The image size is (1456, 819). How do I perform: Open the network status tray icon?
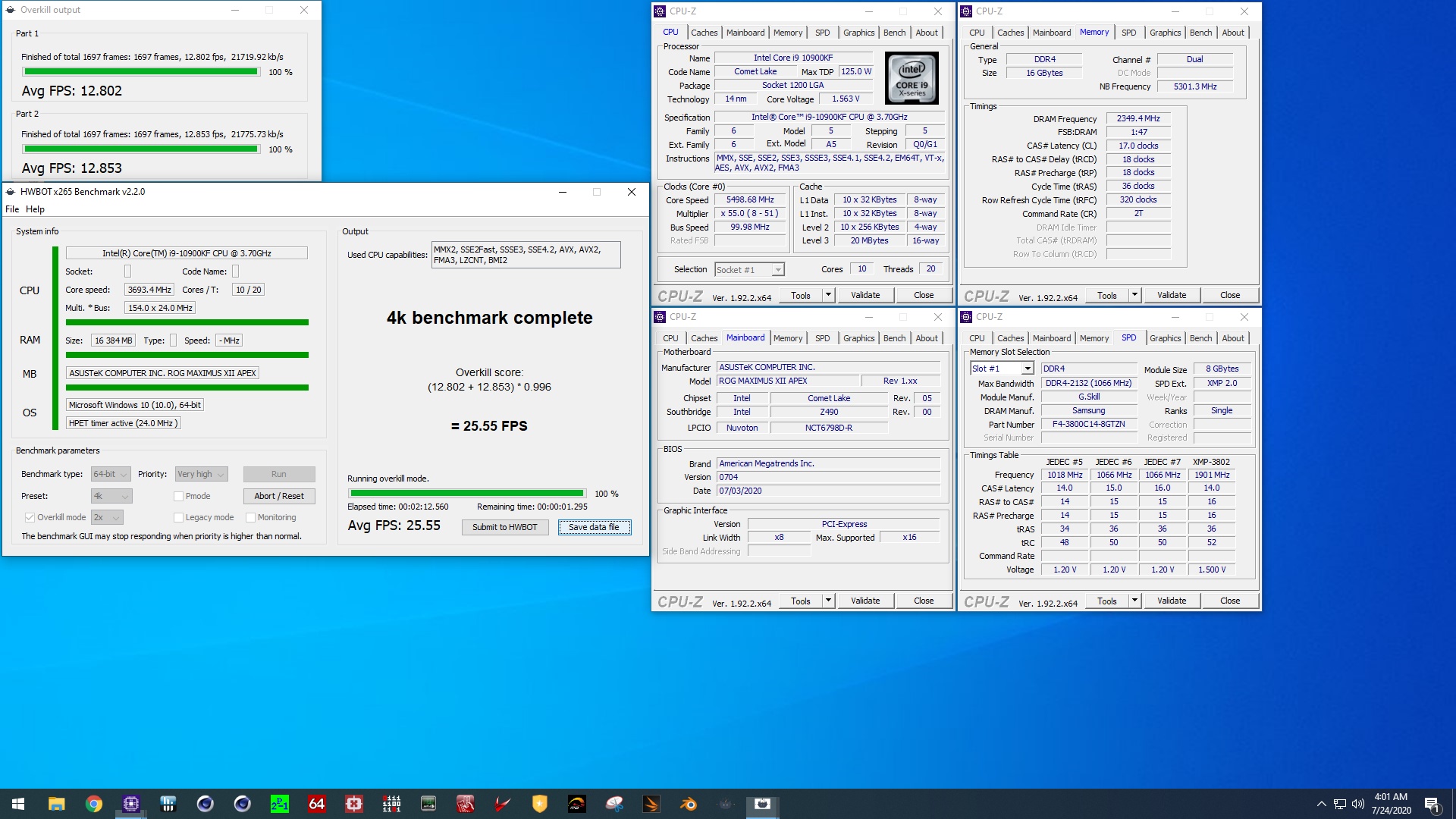tap(1340, 804)
